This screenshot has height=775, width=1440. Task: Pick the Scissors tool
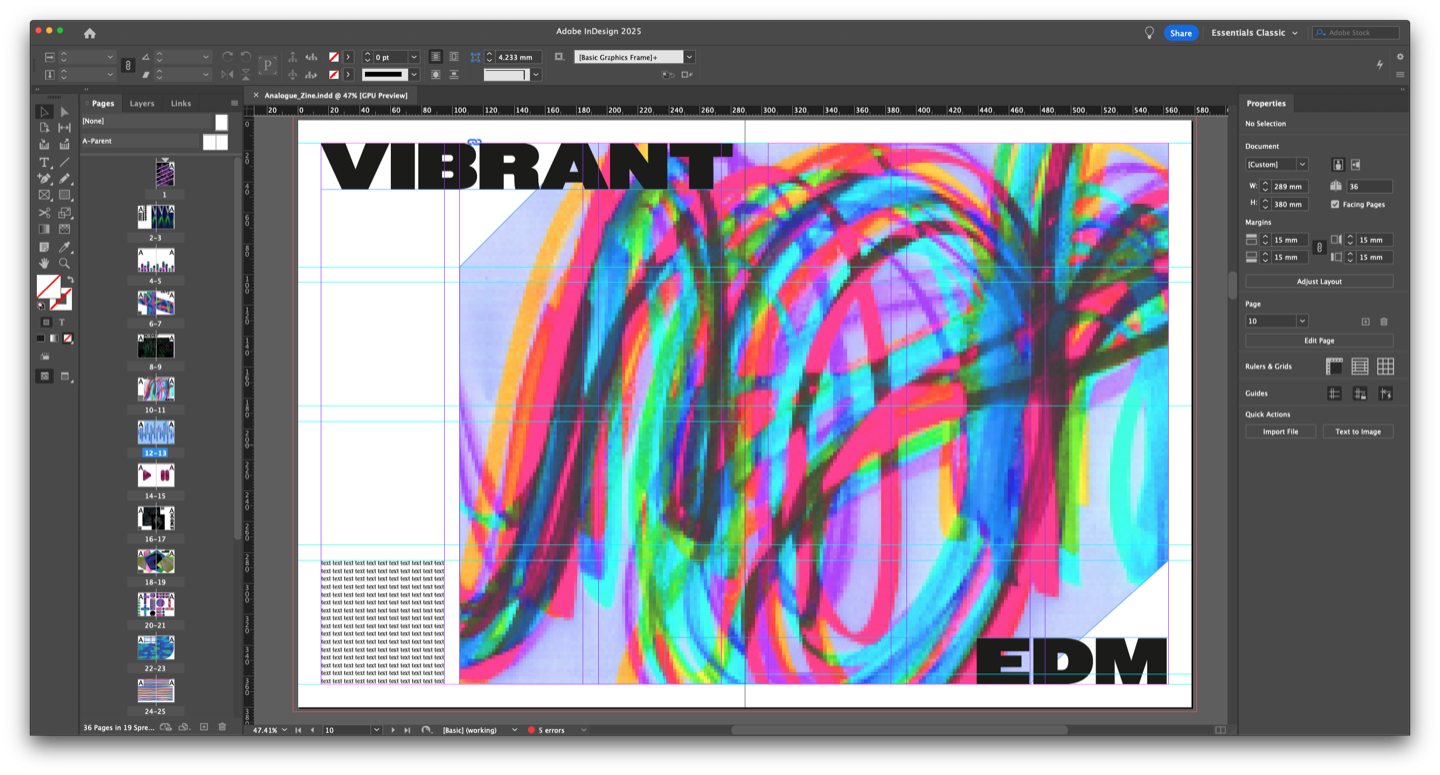[x=44, y=213]
